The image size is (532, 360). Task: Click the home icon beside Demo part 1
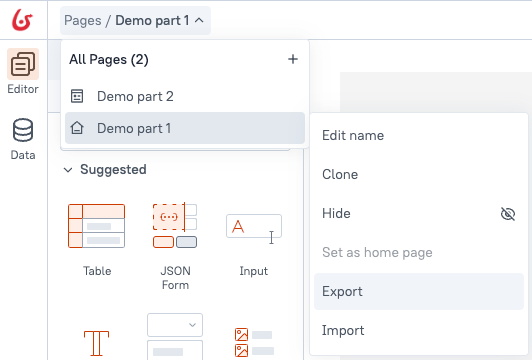tap(77, 128)
